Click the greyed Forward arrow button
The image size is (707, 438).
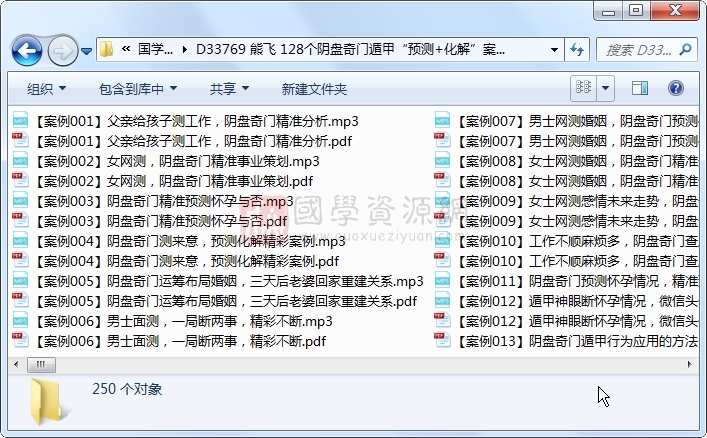point(62,51)
